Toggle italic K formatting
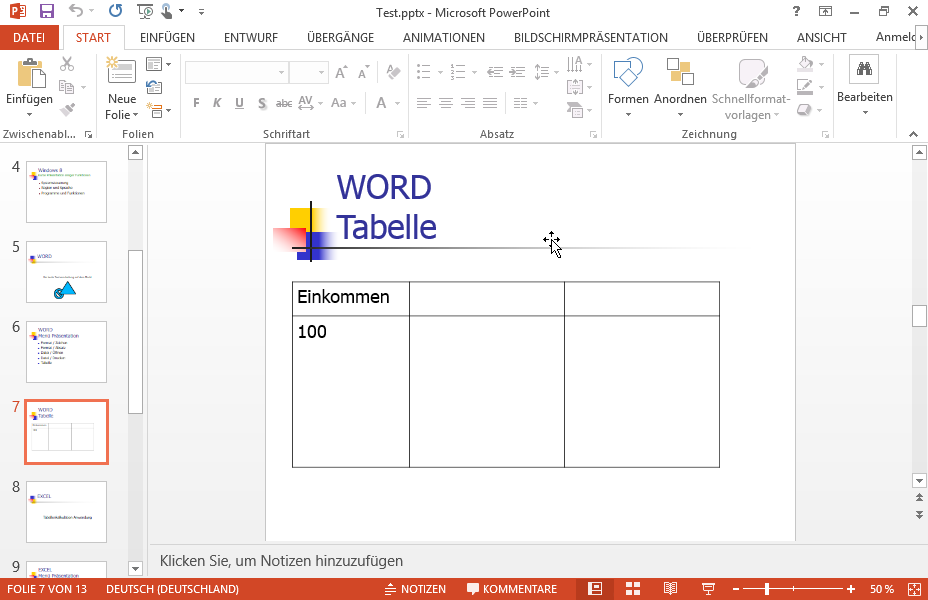Viewport: 928px width, 600px height. tap(217, 103)
